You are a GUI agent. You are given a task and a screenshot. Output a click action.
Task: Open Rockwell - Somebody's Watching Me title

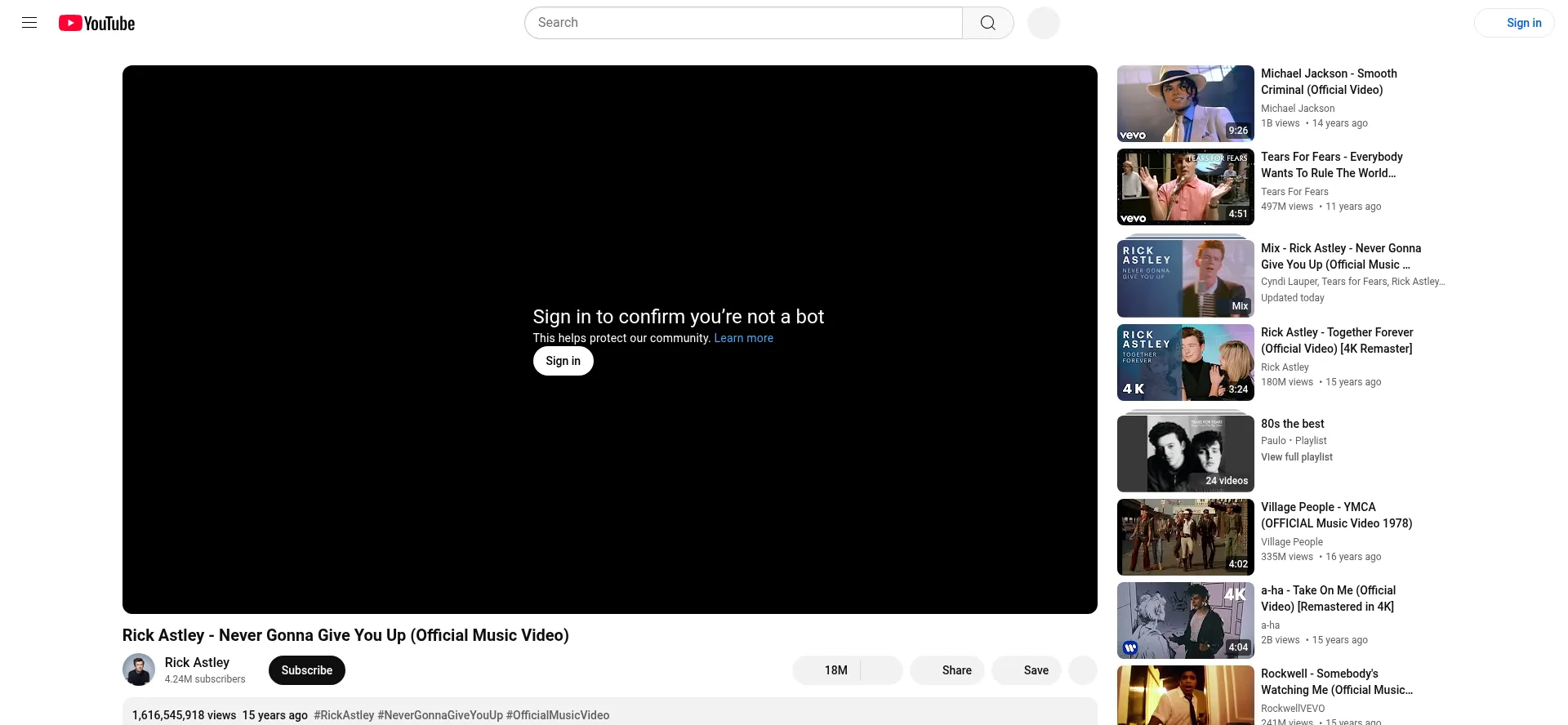pos(1337,682)
